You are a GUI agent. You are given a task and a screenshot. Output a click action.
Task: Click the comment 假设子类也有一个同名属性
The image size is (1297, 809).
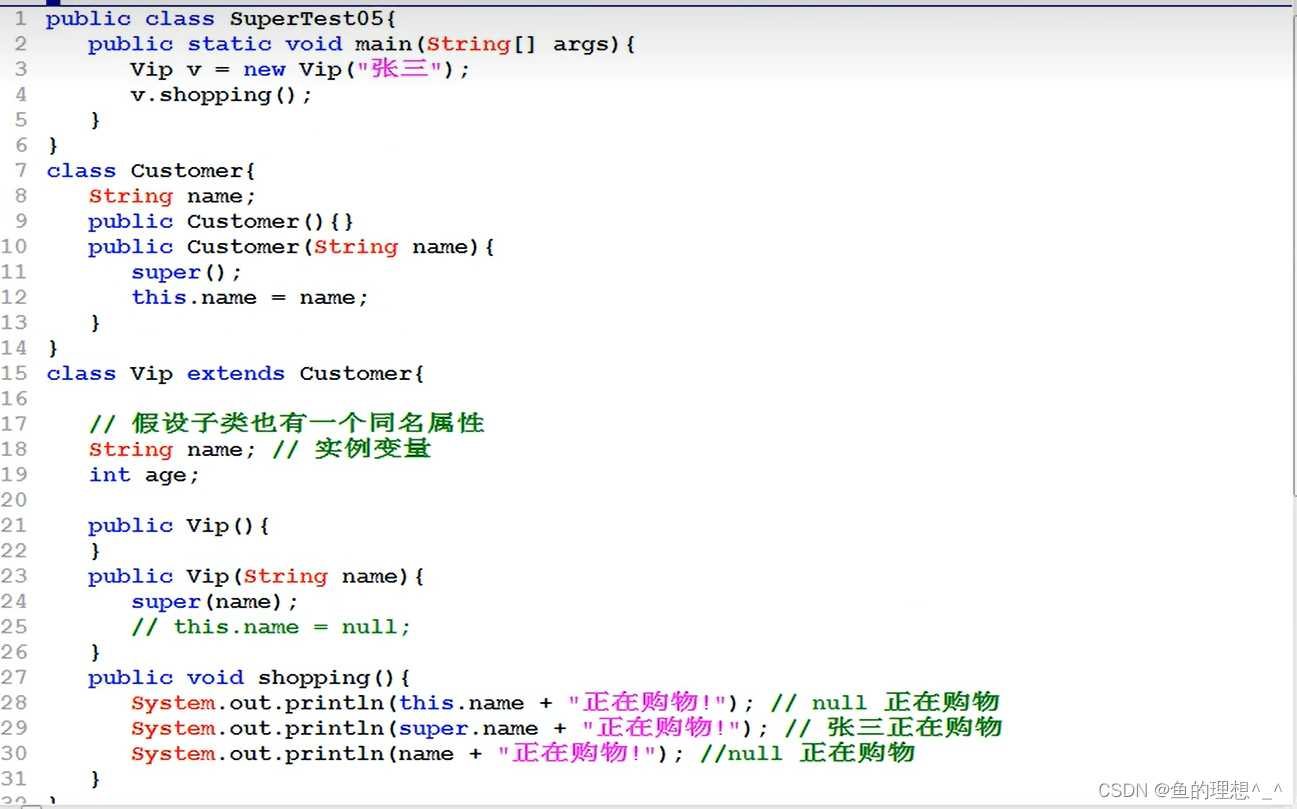pos(305,423)
